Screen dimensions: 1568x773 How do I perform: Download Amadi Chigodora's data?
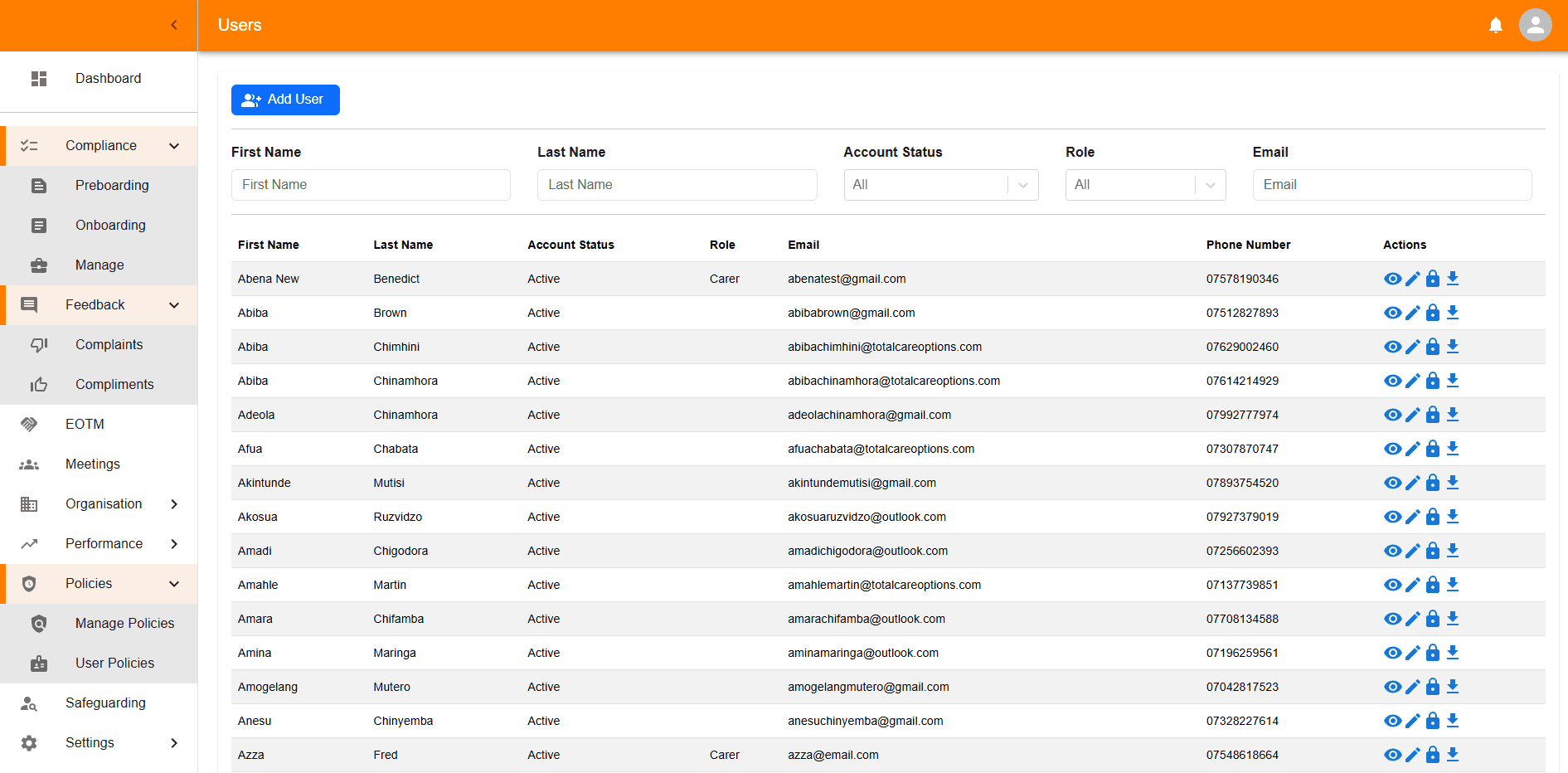(x=1453, y=551)
